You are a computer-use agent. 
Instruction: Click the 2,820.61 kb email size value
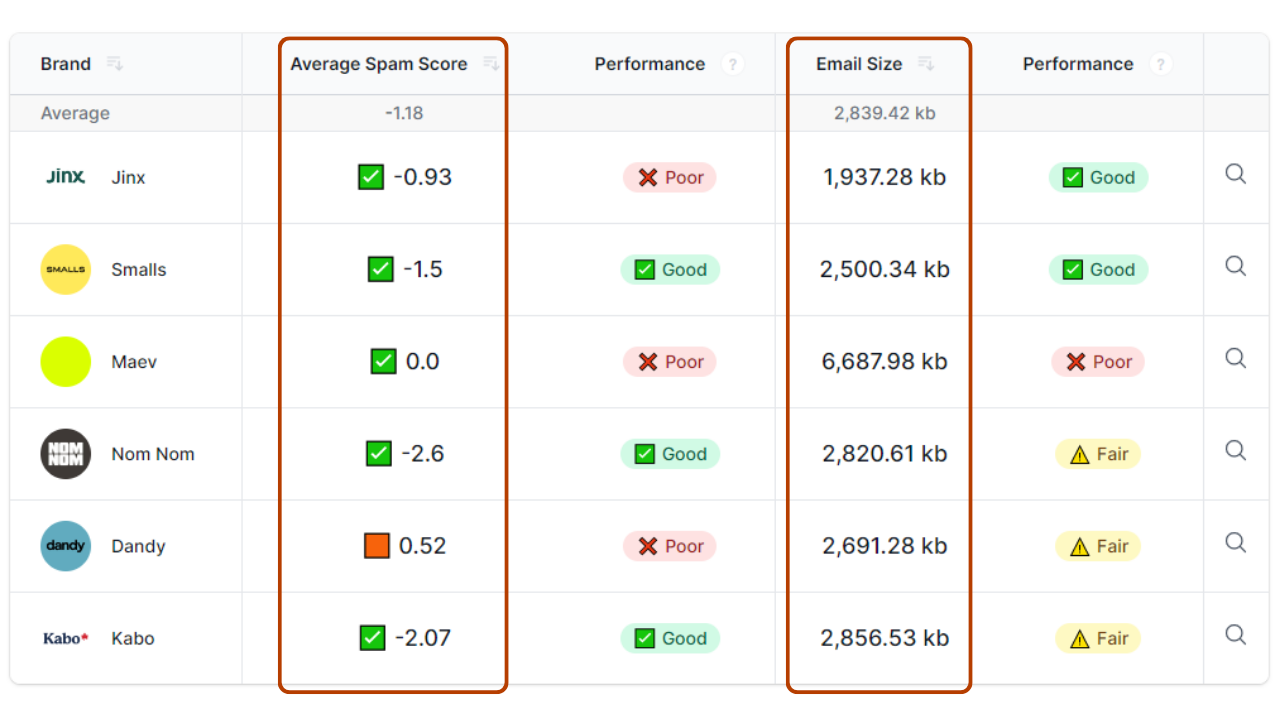885,453
